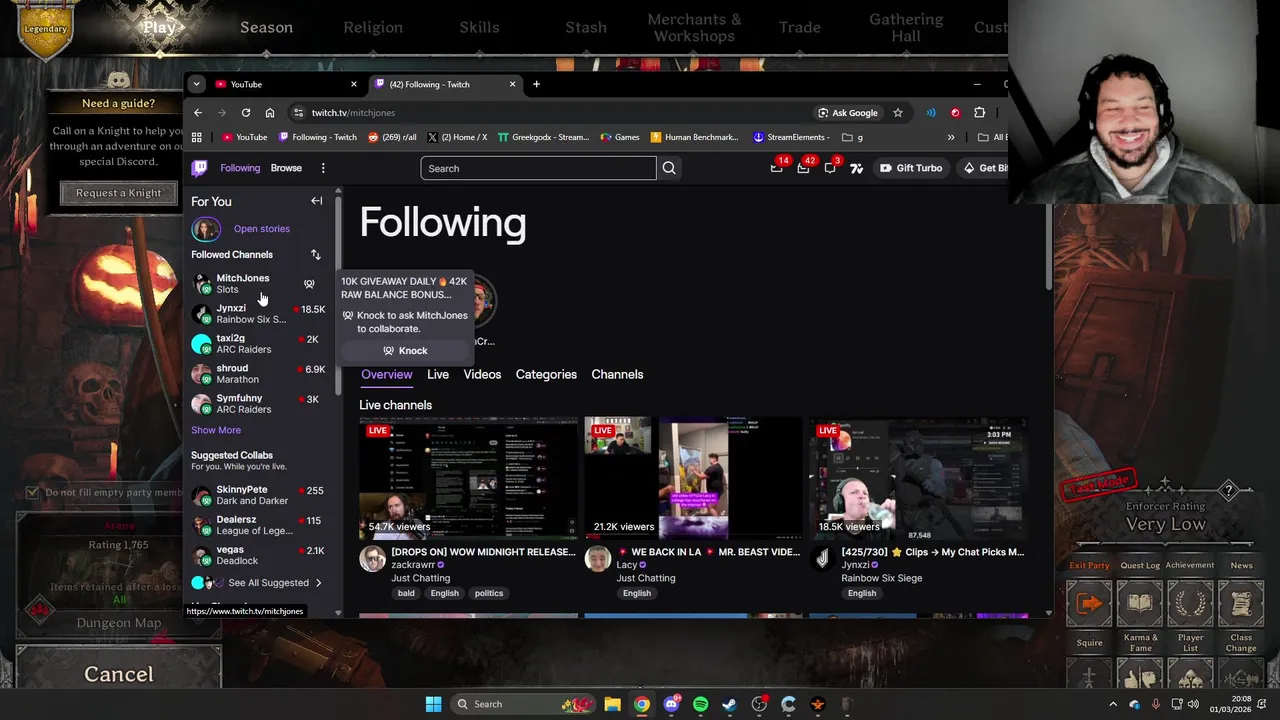Screen dimensions: 1280x720
Task: Open the game's News scroll icon
Action: pos(1241,603)
